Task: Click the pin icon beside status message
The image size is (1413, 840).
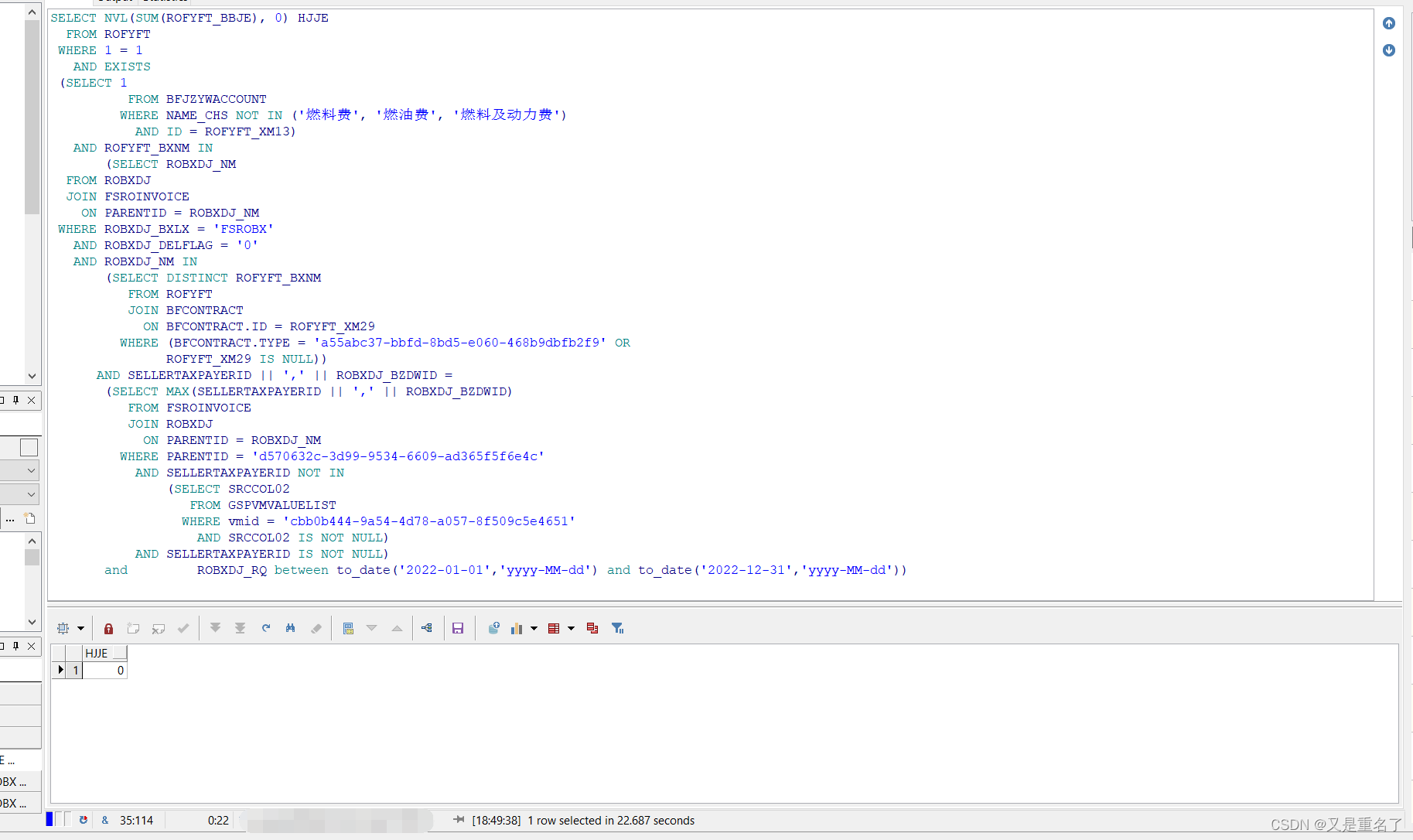Action: coord(459,820)
